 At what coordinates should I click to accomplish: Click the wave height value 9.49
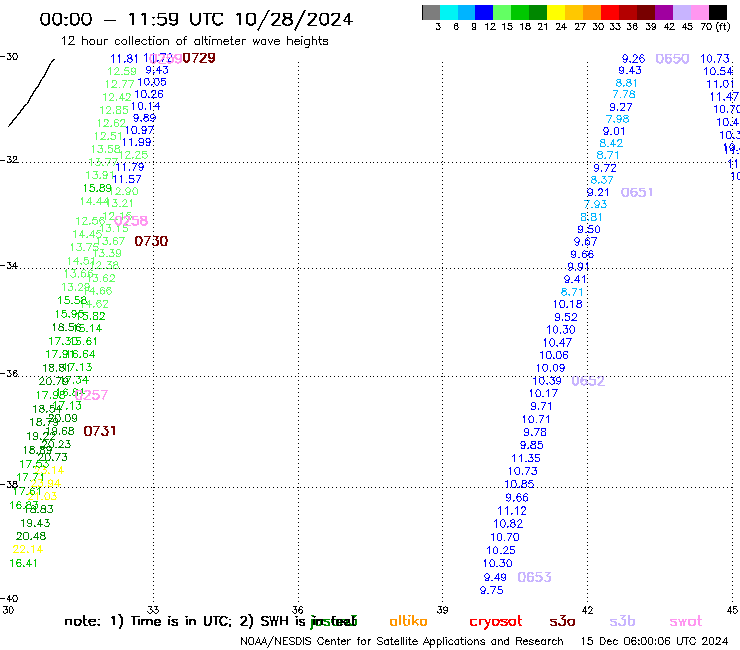tap(495, 577)
